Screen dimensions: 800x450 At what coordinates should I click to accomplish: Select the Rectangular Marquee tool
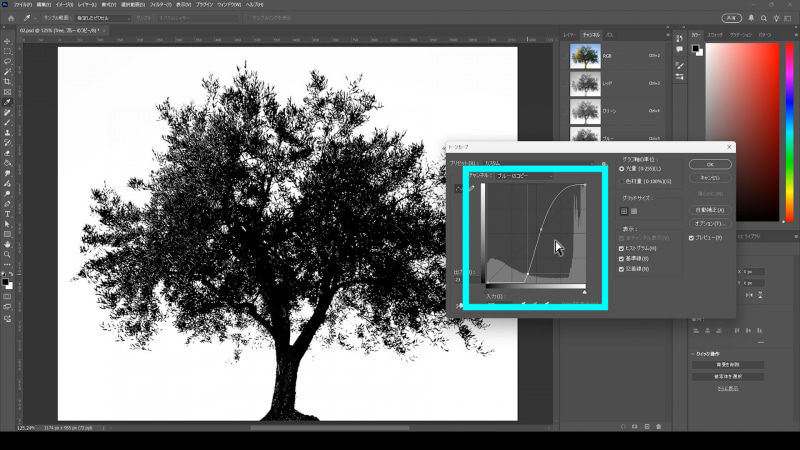click(7, 52)
